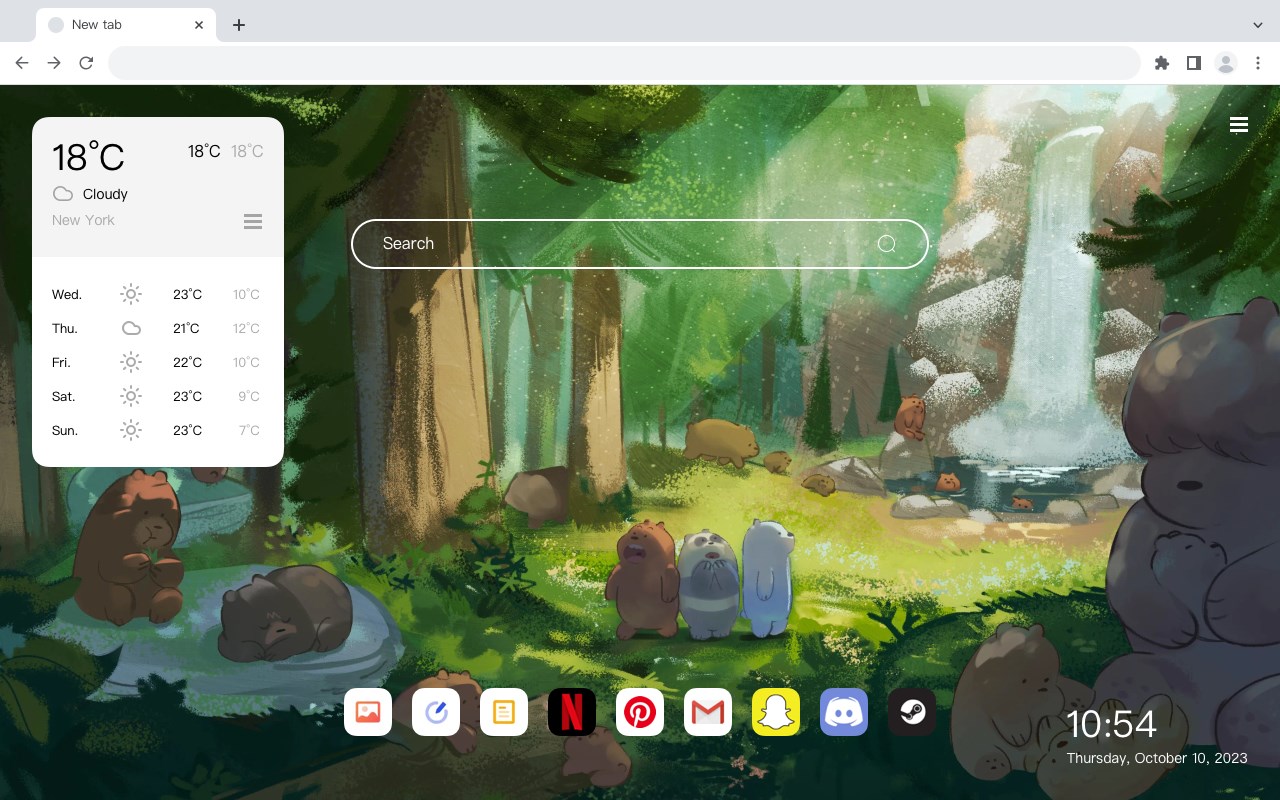Click the New York location label
Screen dimensions: 1280x800
click(x=83, y=220)
